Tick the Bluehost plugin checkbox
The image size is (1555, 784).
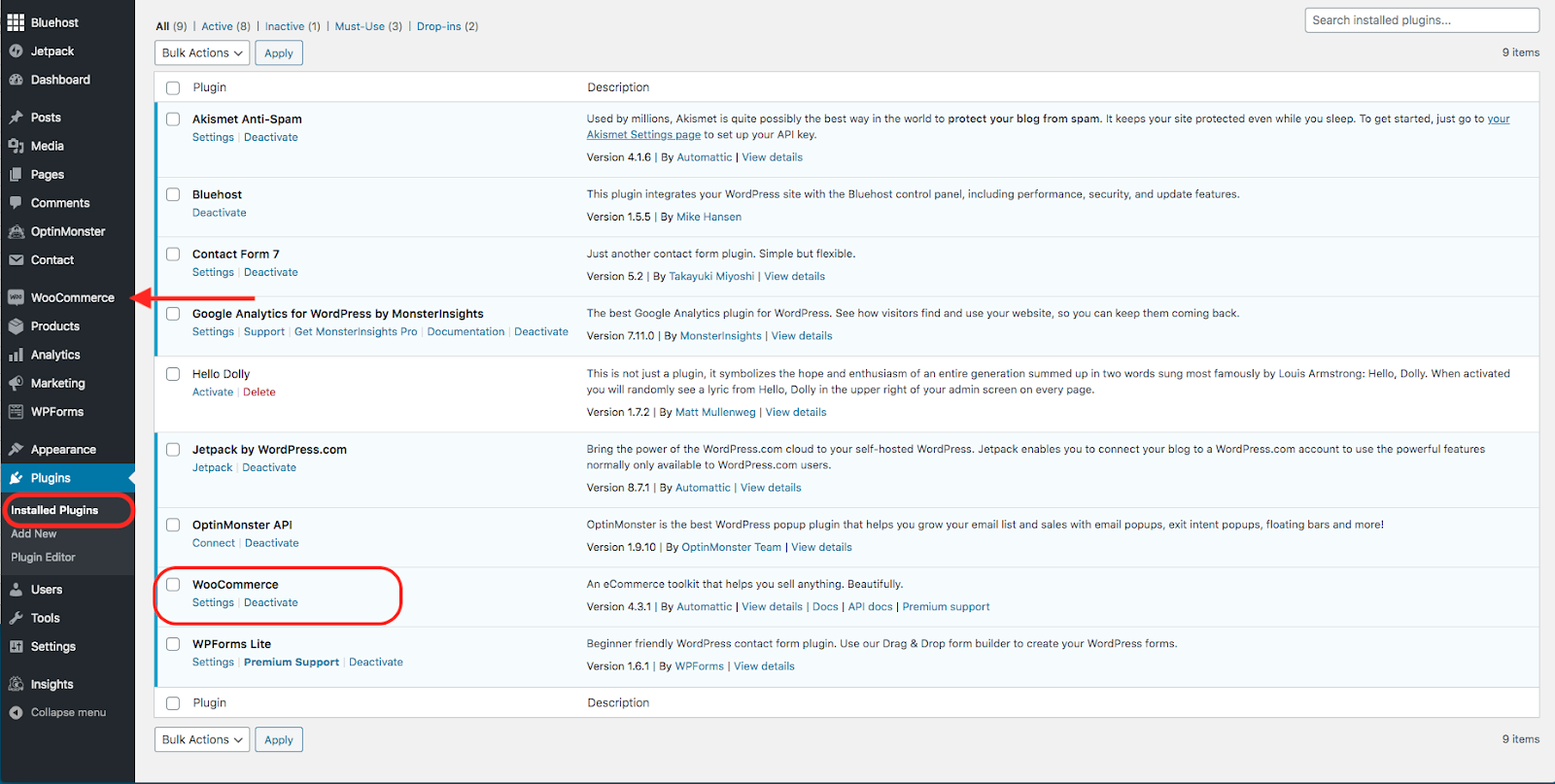[173, 194]
